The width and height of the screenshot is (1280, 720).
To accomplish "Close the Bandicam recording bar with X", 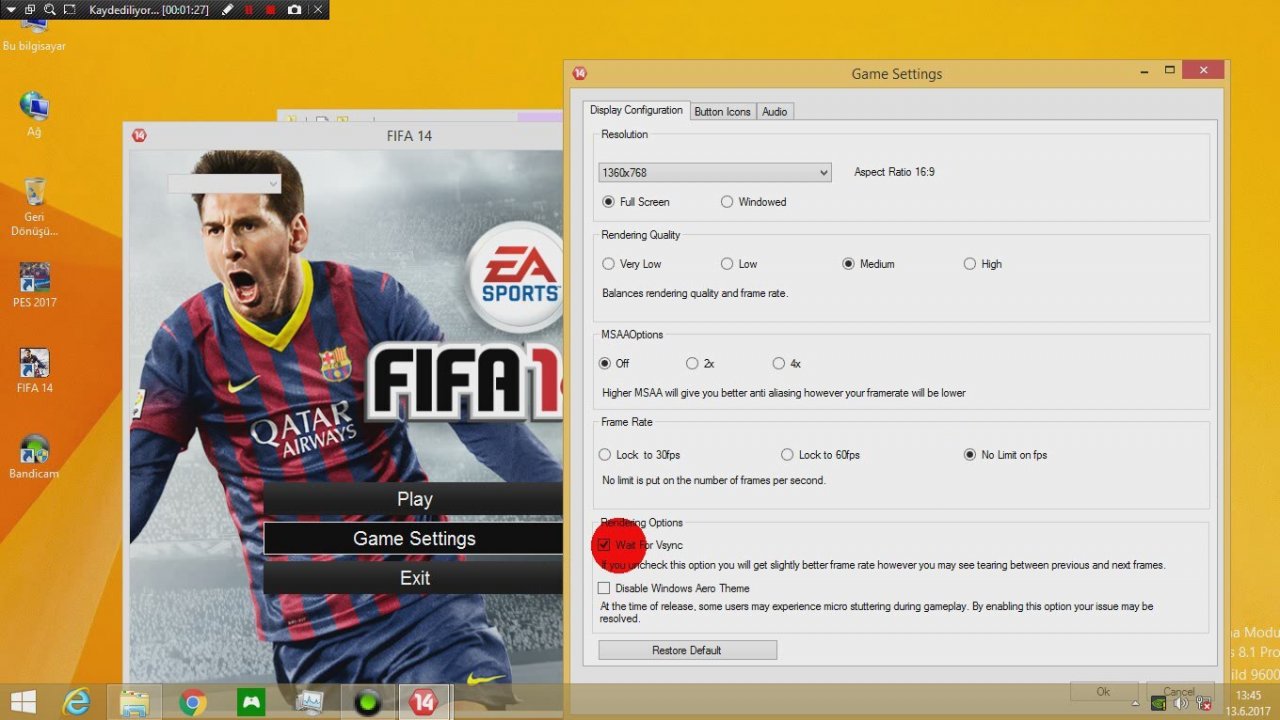I will 318,9.
